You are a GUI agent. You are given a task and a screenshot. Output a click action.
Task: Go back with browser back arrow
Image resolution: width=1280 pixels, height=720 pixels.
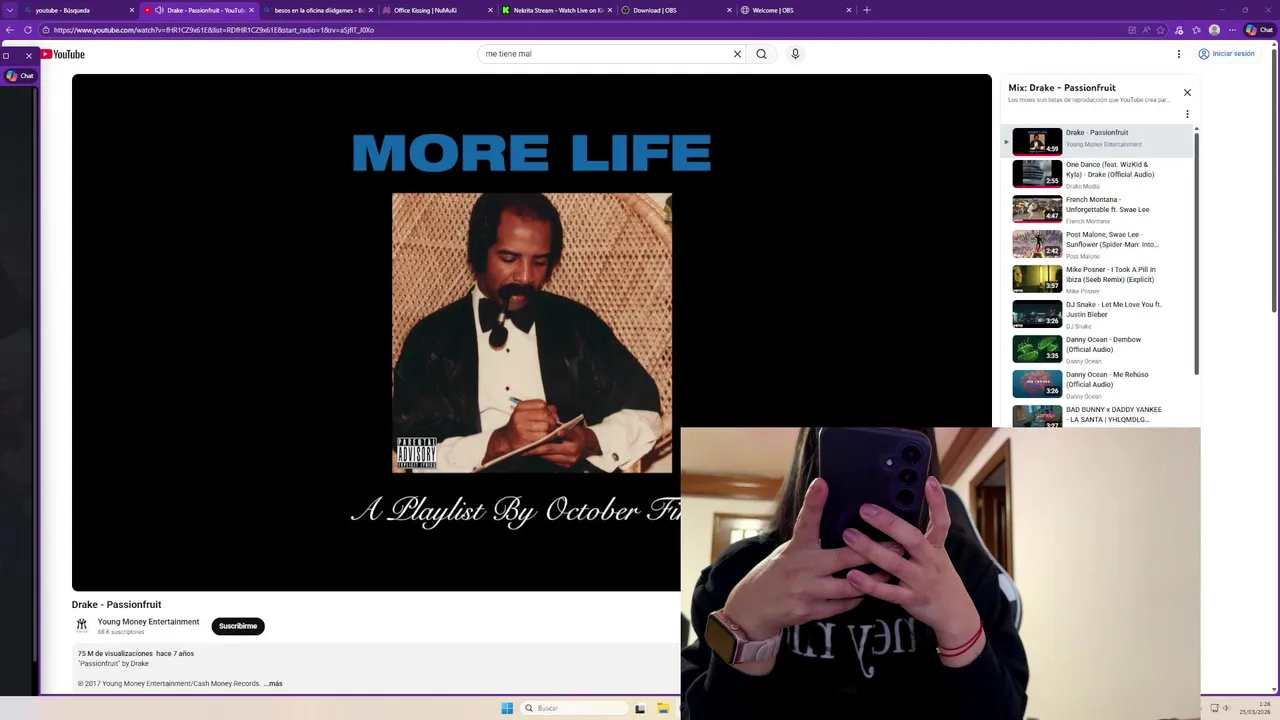10,30
